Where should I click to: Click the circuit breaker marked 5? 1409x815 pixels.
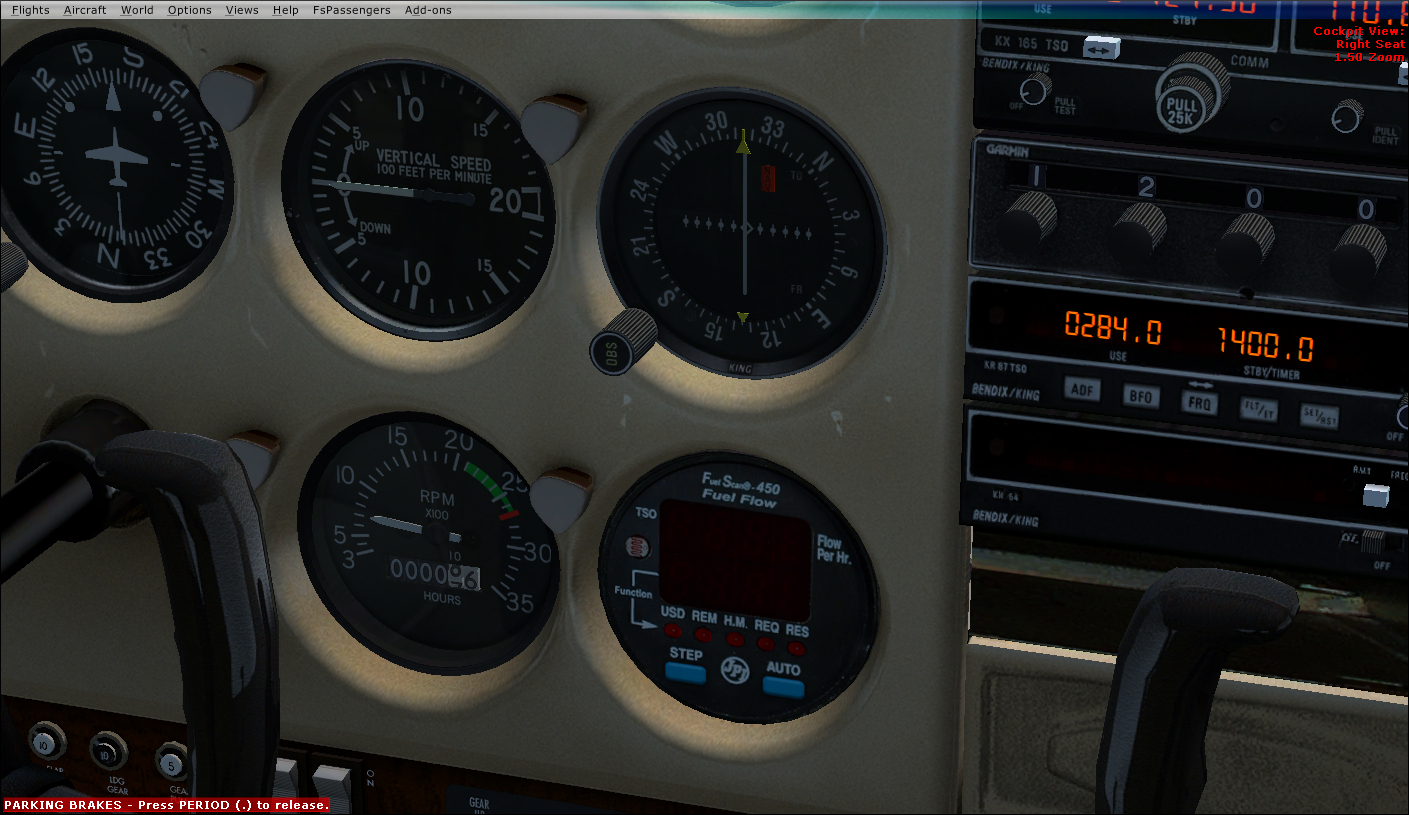click(172, 764)
